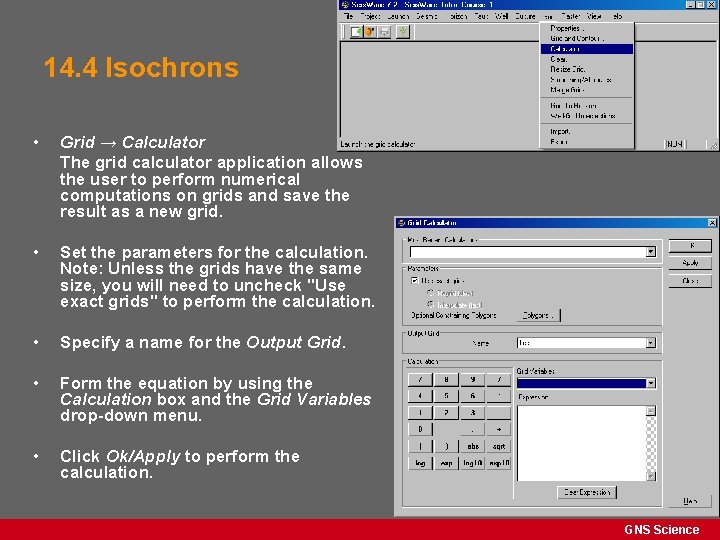Choose Grid and Contour menu entry
This screenshot has height=540, width=720.
tap(587, 39)
